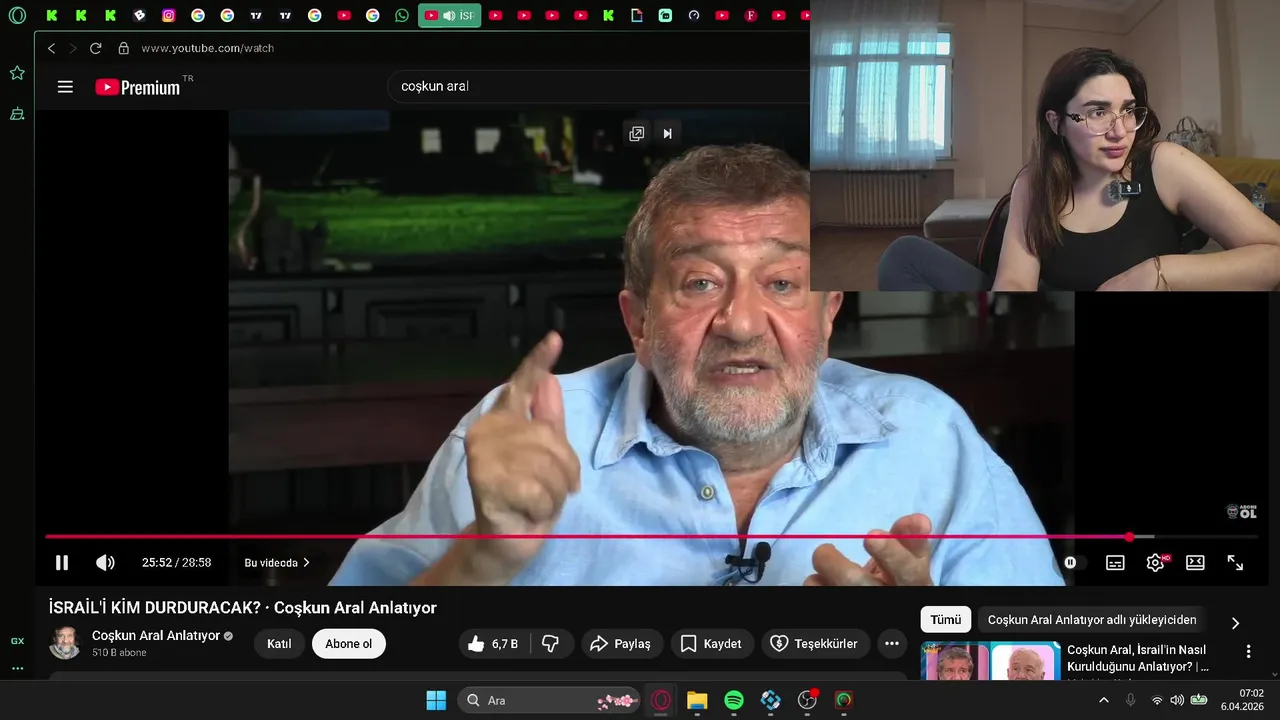Mute the video volume
Image resolution: width=1280 pixels, height=720 pixels.
(105, 563)
